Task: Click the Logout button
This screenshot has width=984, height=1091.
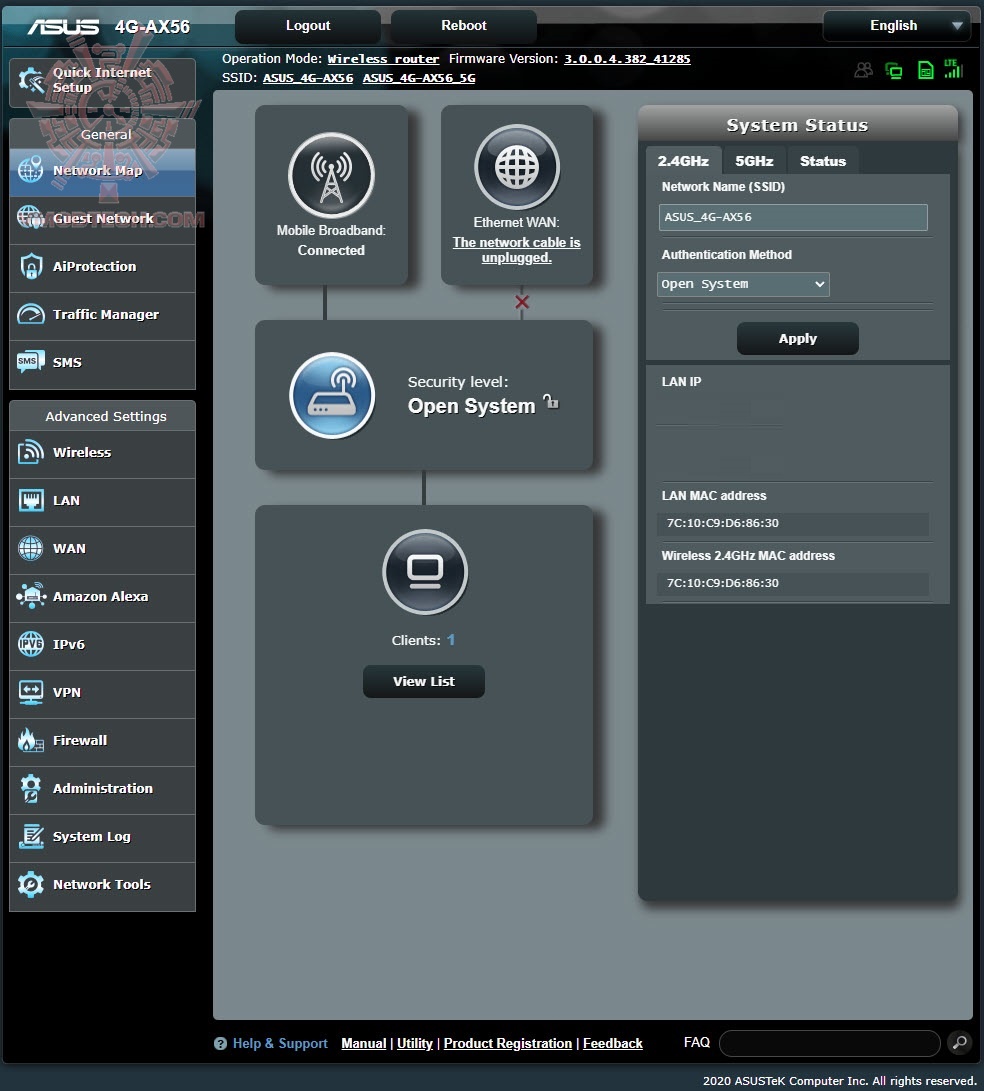Action: click(308, 26)
